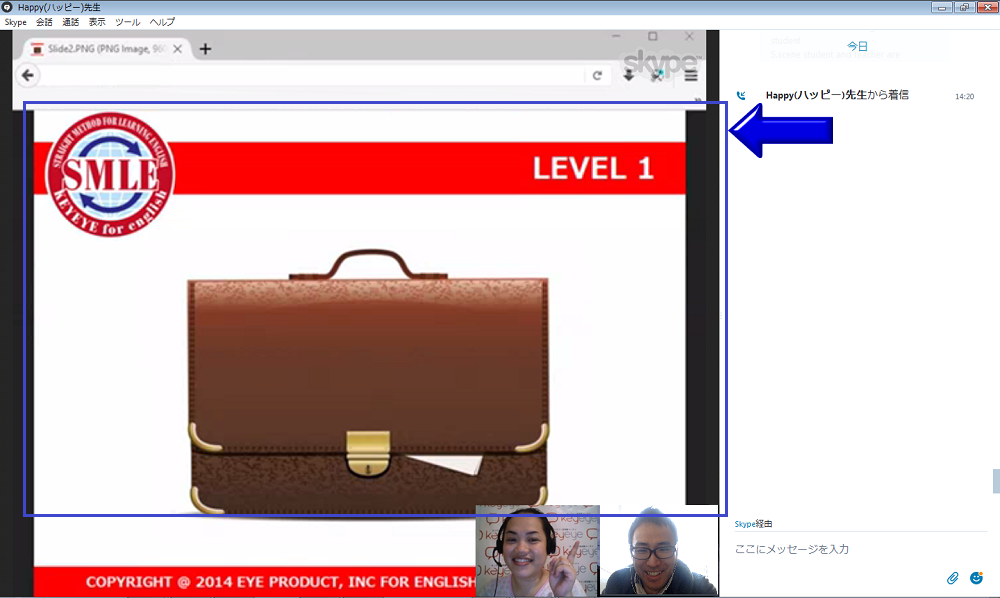Open the ヘルプ menu
Screen dimensions: 1000x598
(162, 22)
